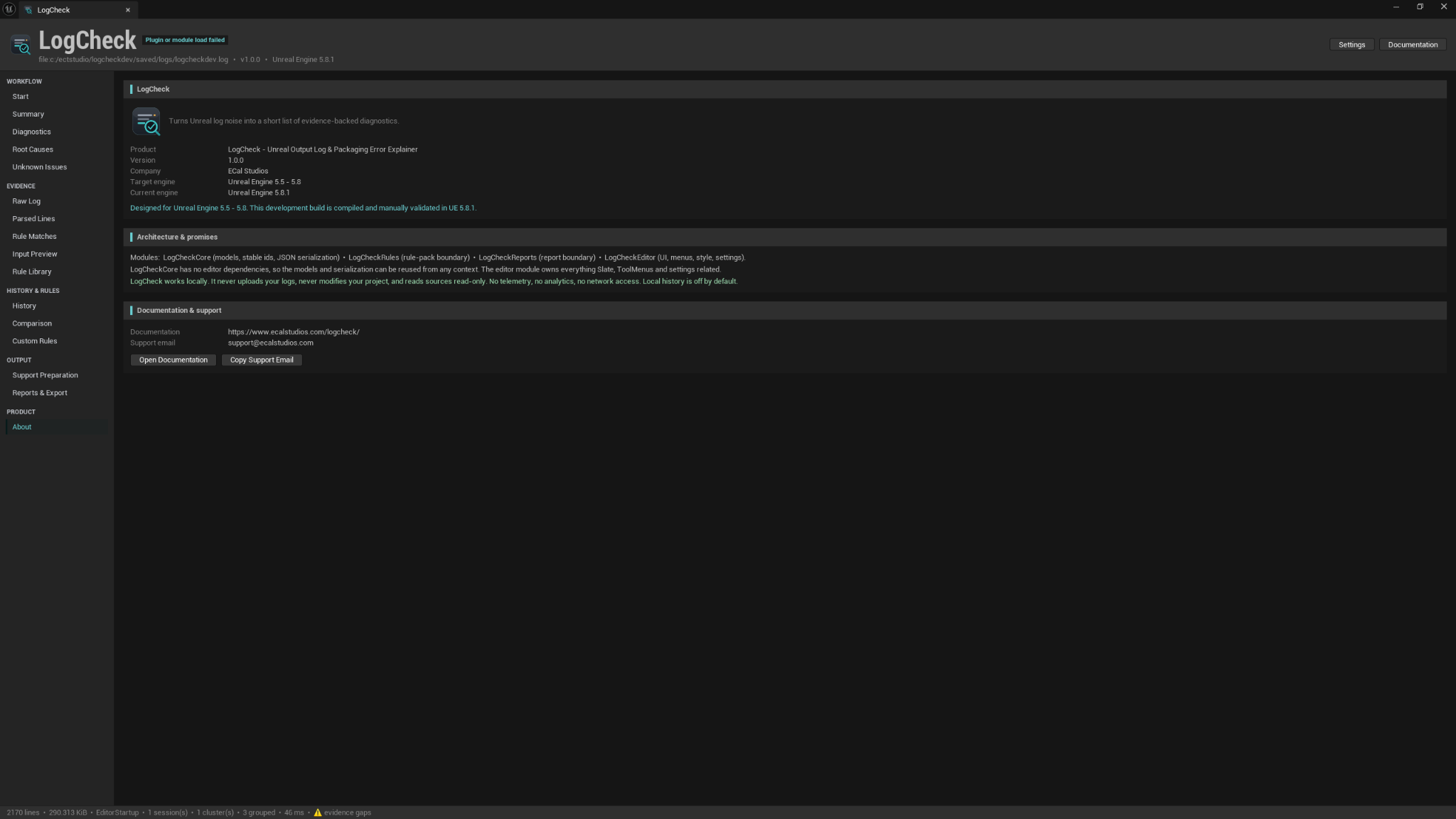
Task: Click the Unreal Engine logo icon
Action: 9,9
